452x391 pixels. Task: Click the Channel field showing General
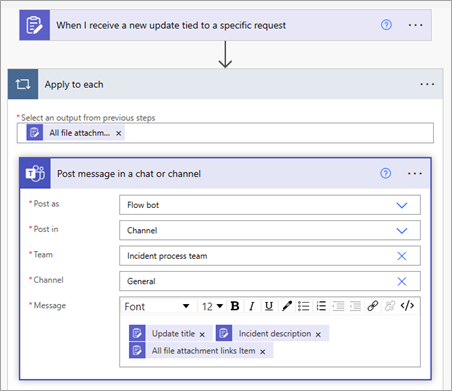pyautogui.click(x=270, y=281)
